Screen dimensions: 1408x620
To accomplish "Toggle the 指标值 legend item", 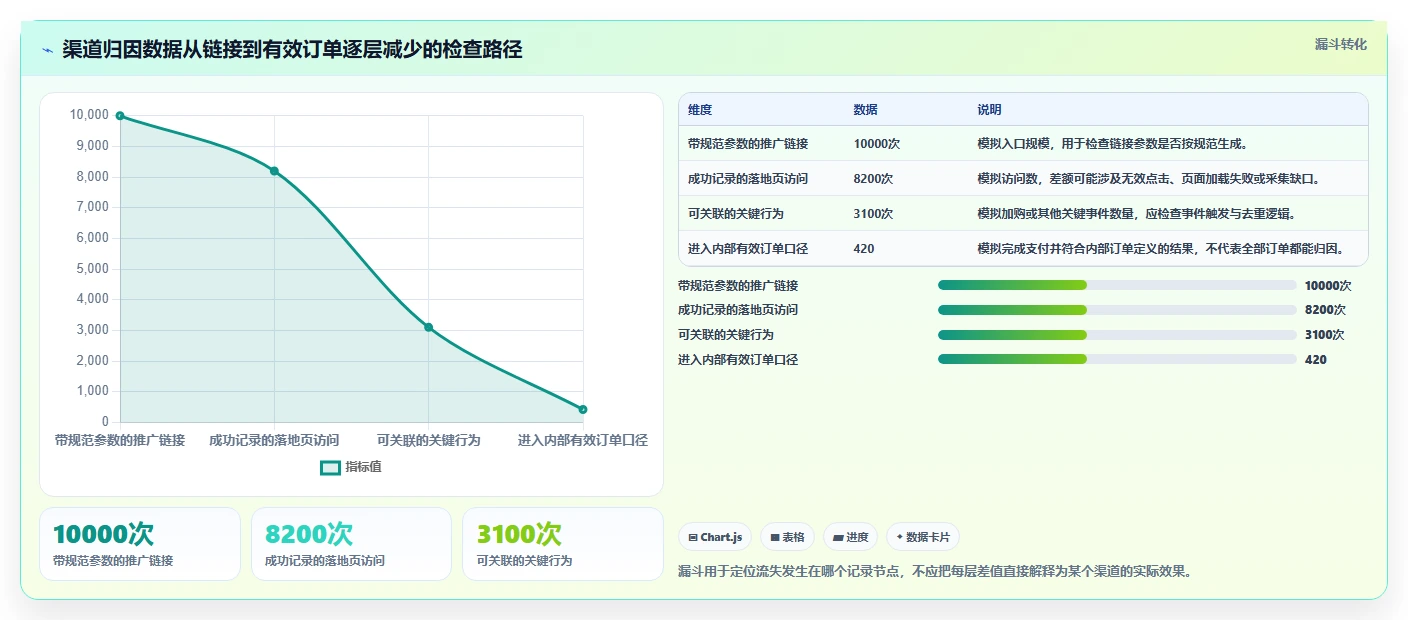I will point(351,467).
